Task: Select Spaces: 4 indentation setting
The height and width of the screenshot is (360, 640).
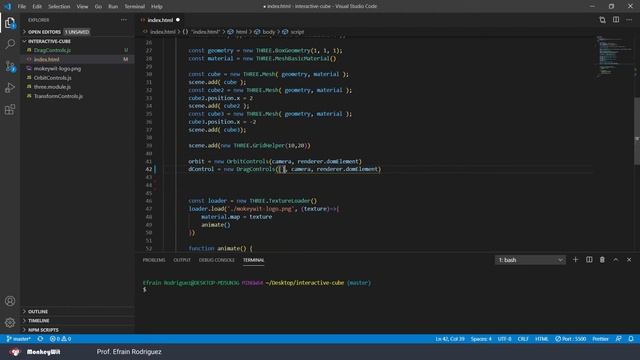Action: 481,339
